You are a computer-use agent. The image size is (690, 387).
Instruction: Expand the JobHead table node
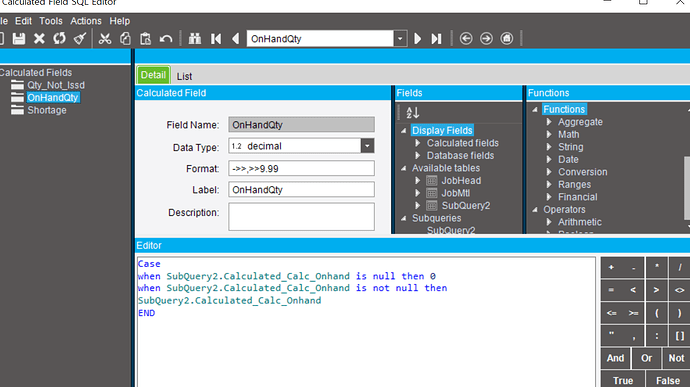pyautogui.click(x=417, y=181)
